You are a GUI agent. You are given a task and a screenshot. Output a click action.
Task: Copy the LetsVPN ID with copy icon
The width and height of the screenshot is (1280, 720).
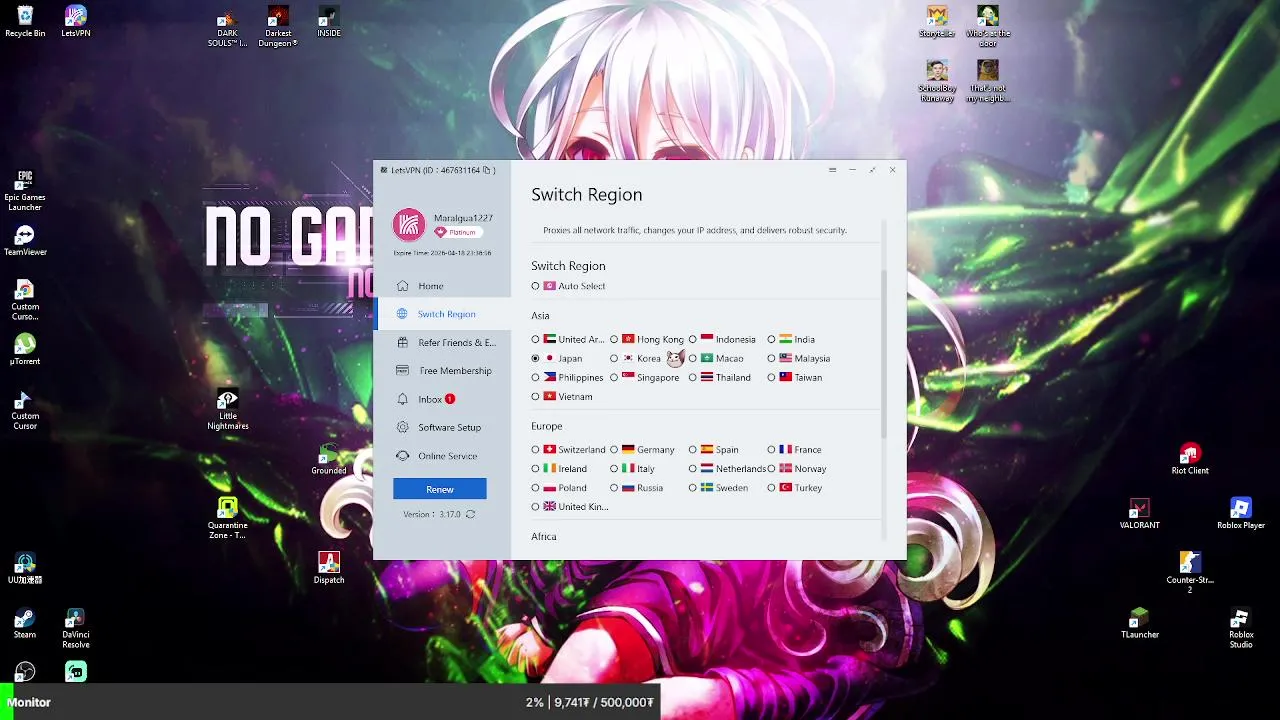(x=487, y=170)
